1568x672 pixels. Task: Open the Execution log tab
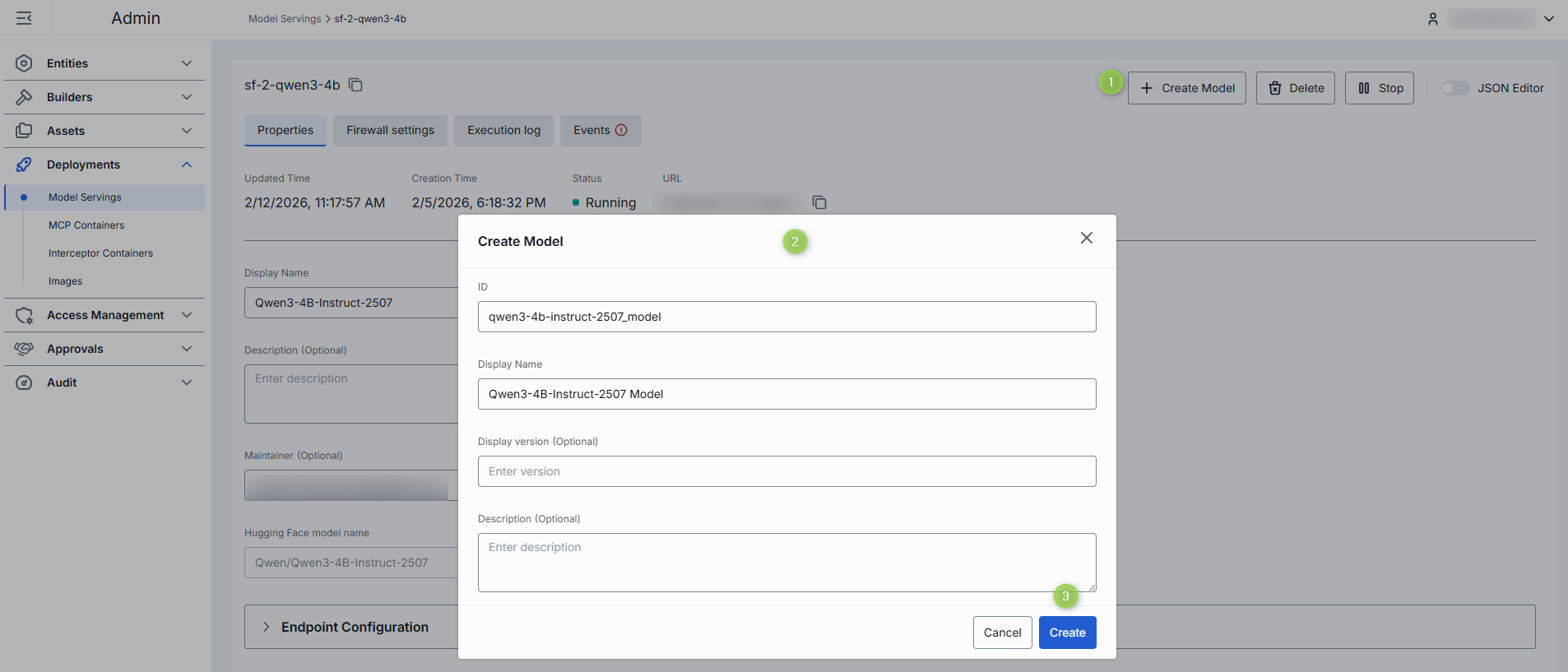coord(503,130)
